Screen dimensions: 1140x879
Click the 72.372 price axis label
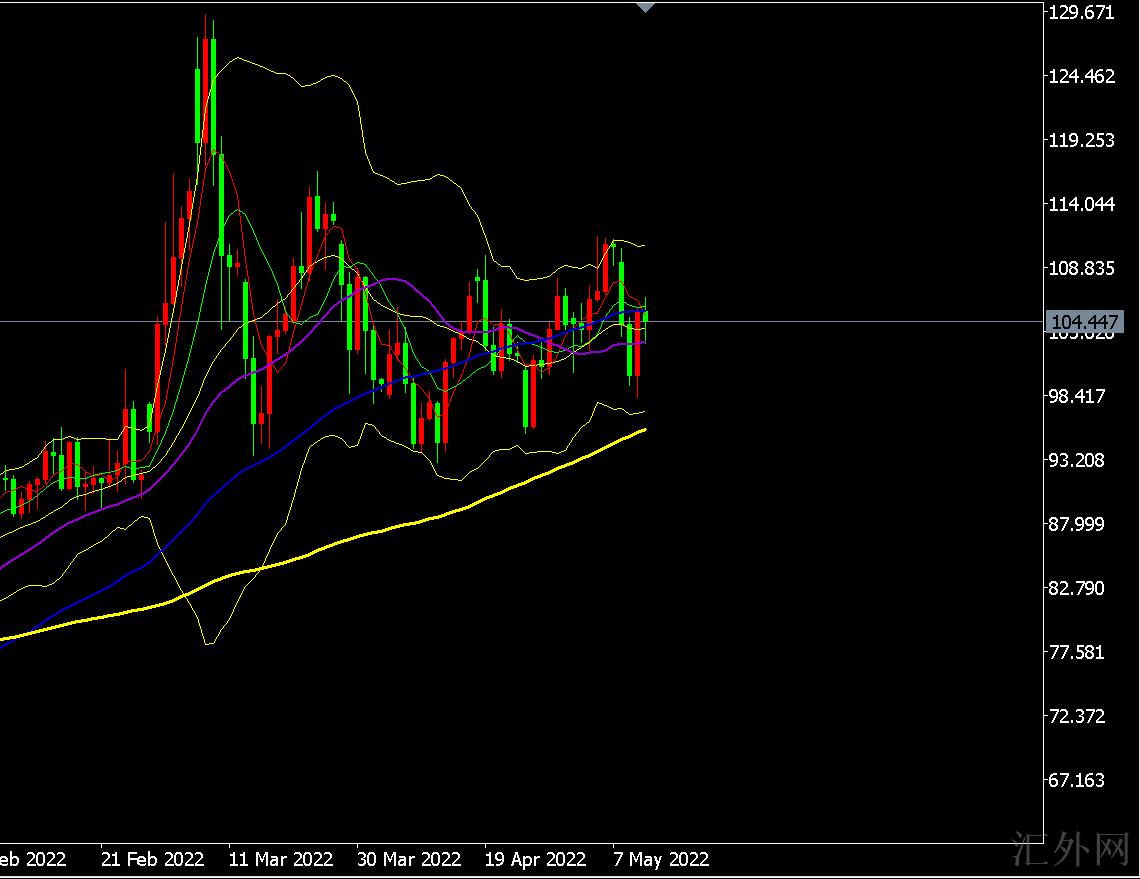[1078, 716]
